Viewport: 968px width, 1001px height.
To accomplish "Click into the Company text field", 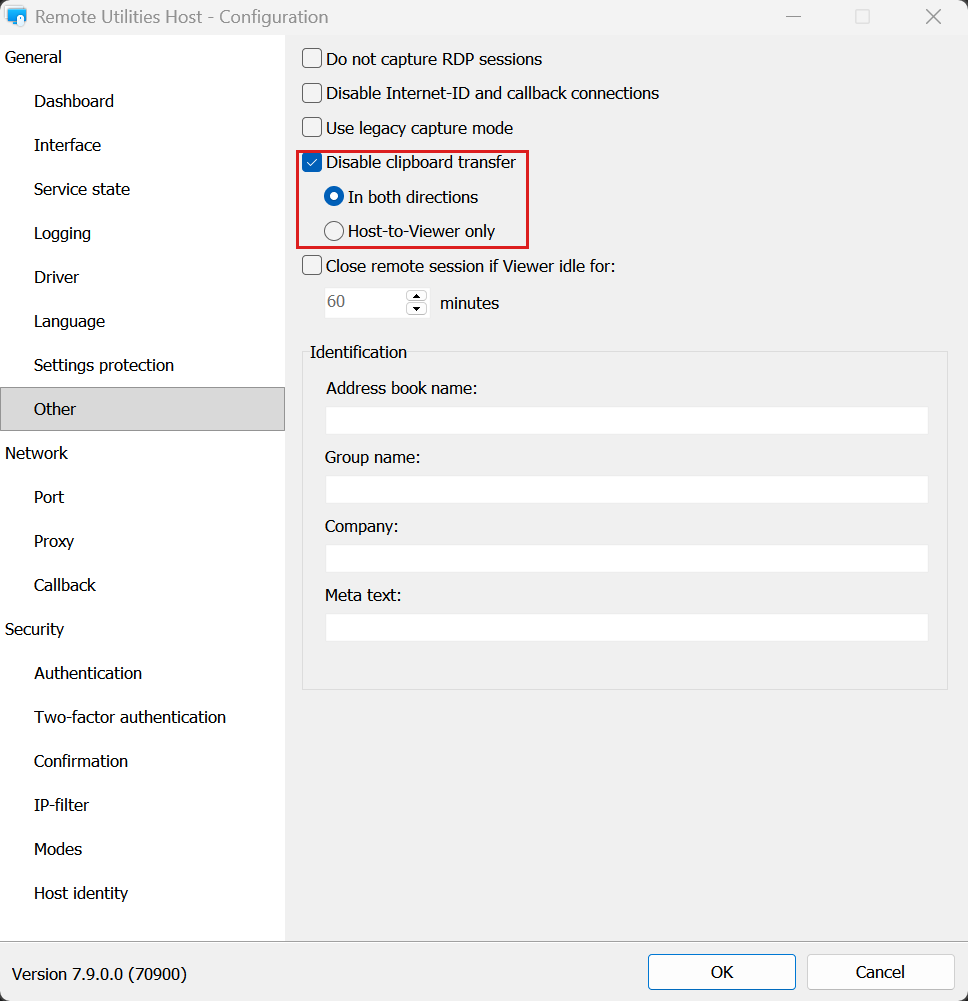I will pos(626,559).
